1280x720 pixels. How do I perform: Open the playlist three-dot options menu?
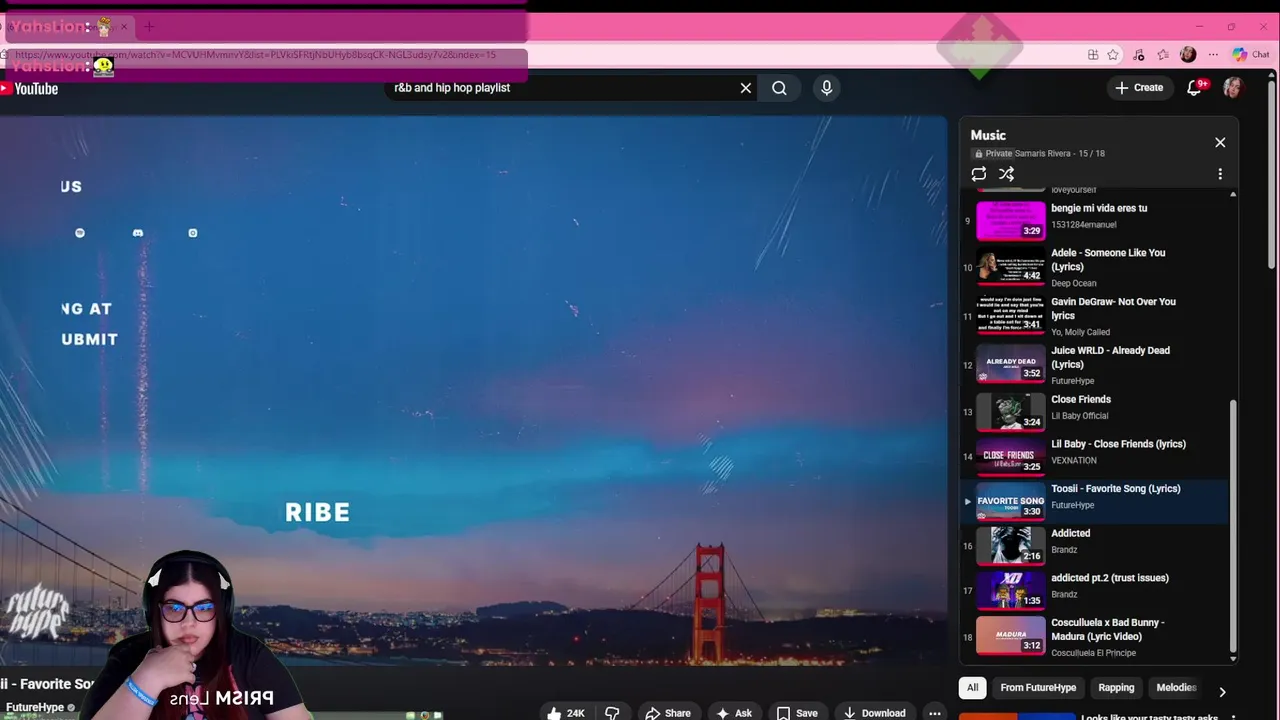coord(1220,174)
